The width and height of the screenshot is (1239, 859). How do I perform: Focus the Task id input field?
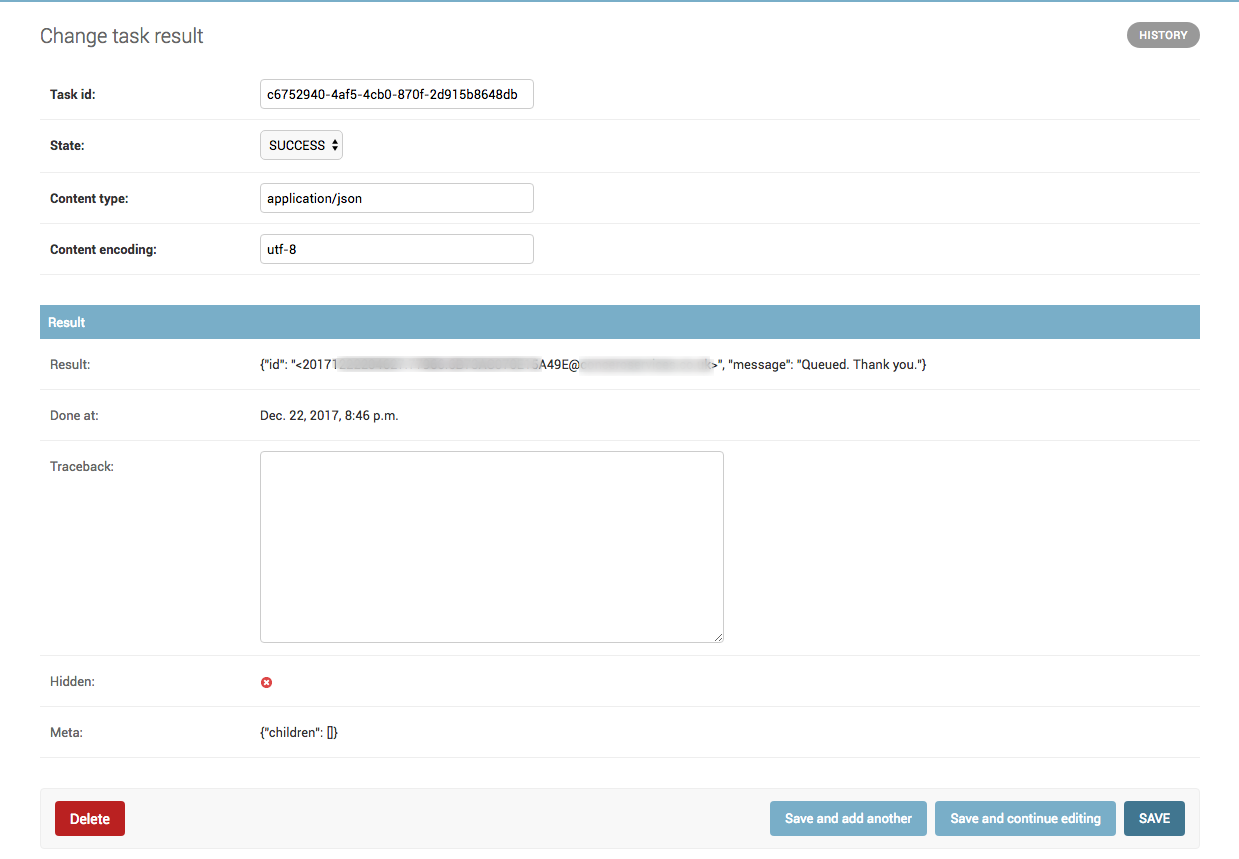point(396,93)
